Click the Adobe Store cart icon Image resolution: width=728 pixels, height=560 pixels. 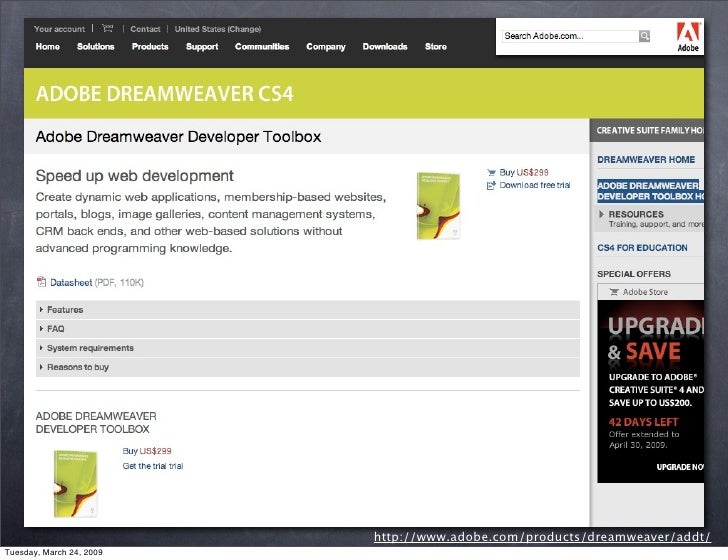pos(614,292)
